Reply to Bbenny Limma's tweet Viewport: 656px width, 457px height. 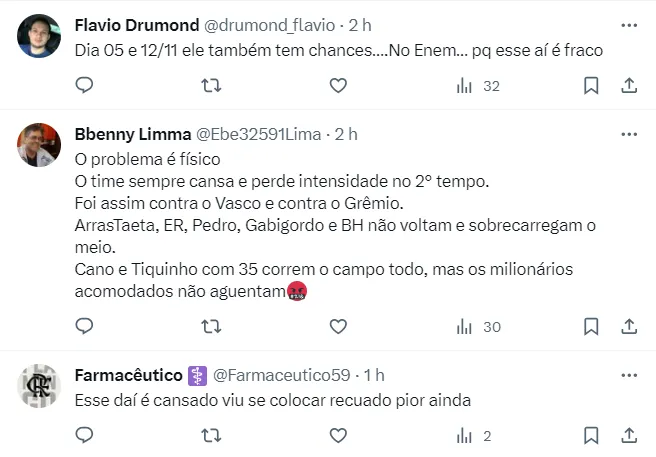tap(85, 326)
